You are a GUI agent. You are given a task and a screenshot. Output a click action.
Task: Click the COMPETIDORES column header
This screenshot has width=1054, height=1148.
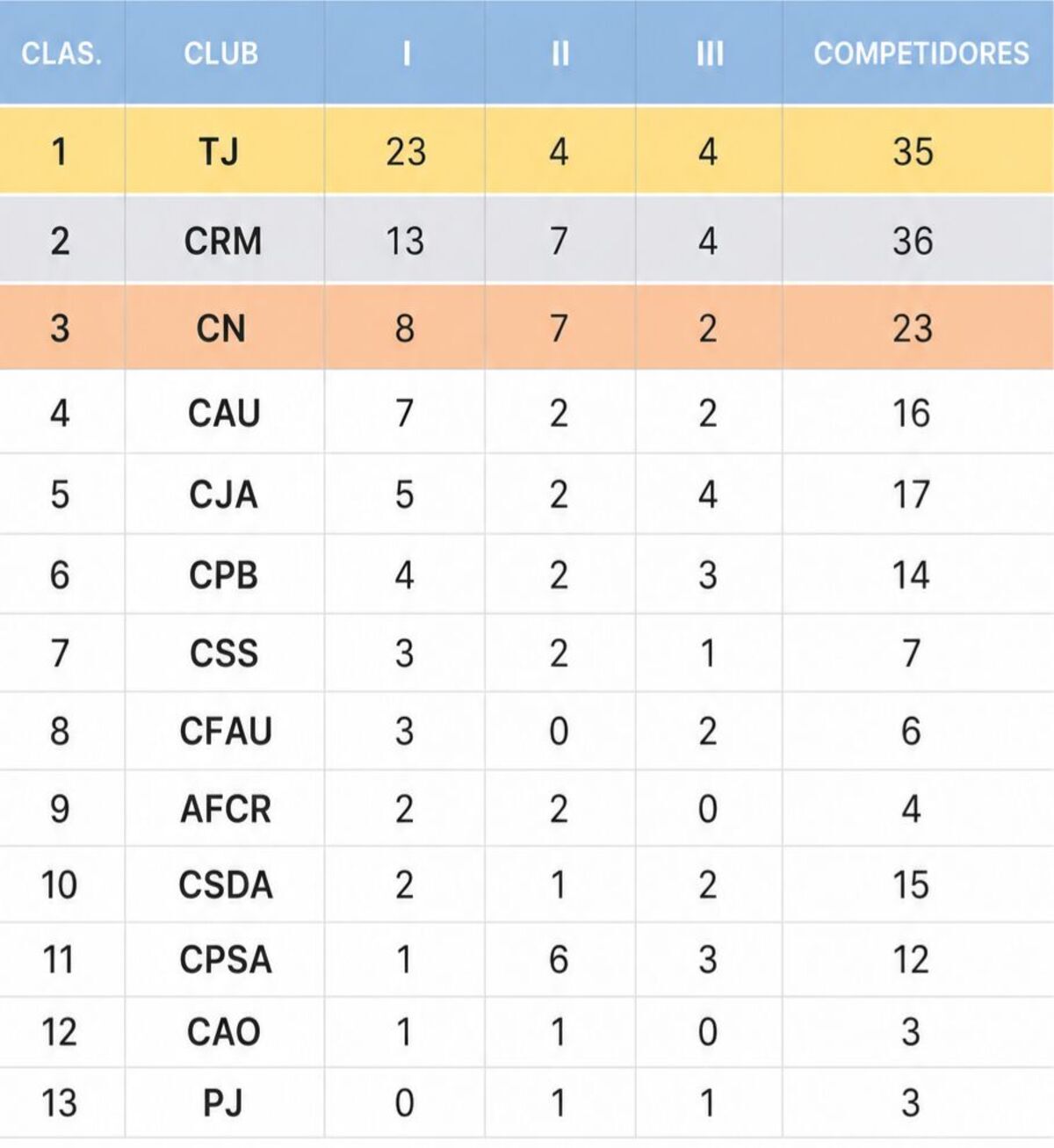921,54
